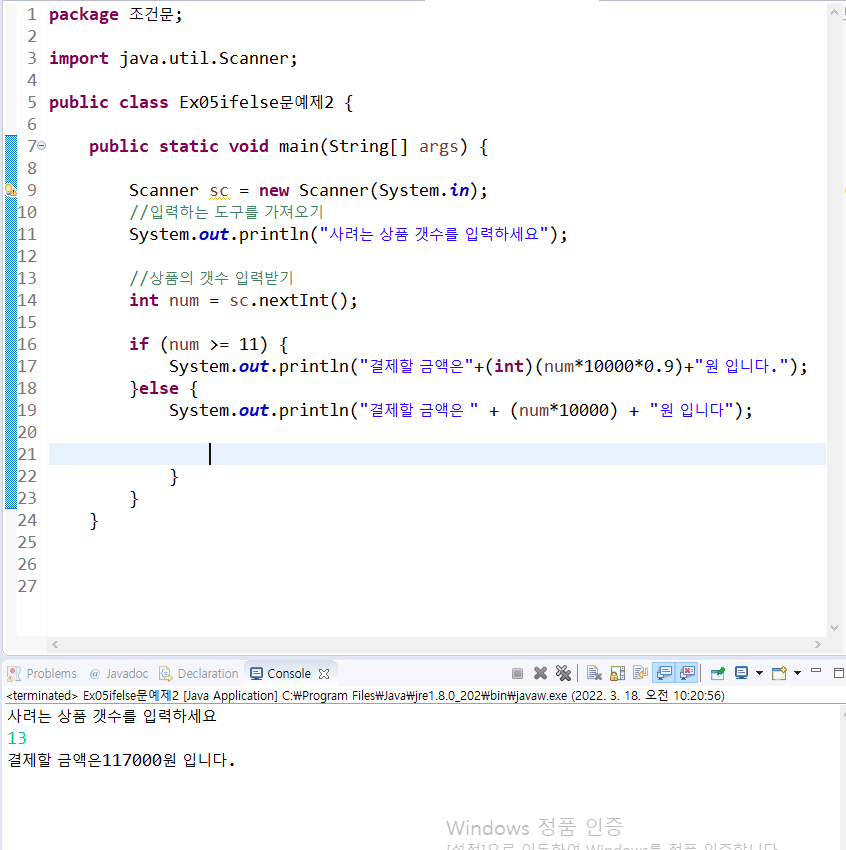
Task: Toggle Scroll Lock in the console
Action: coord(618,673)
